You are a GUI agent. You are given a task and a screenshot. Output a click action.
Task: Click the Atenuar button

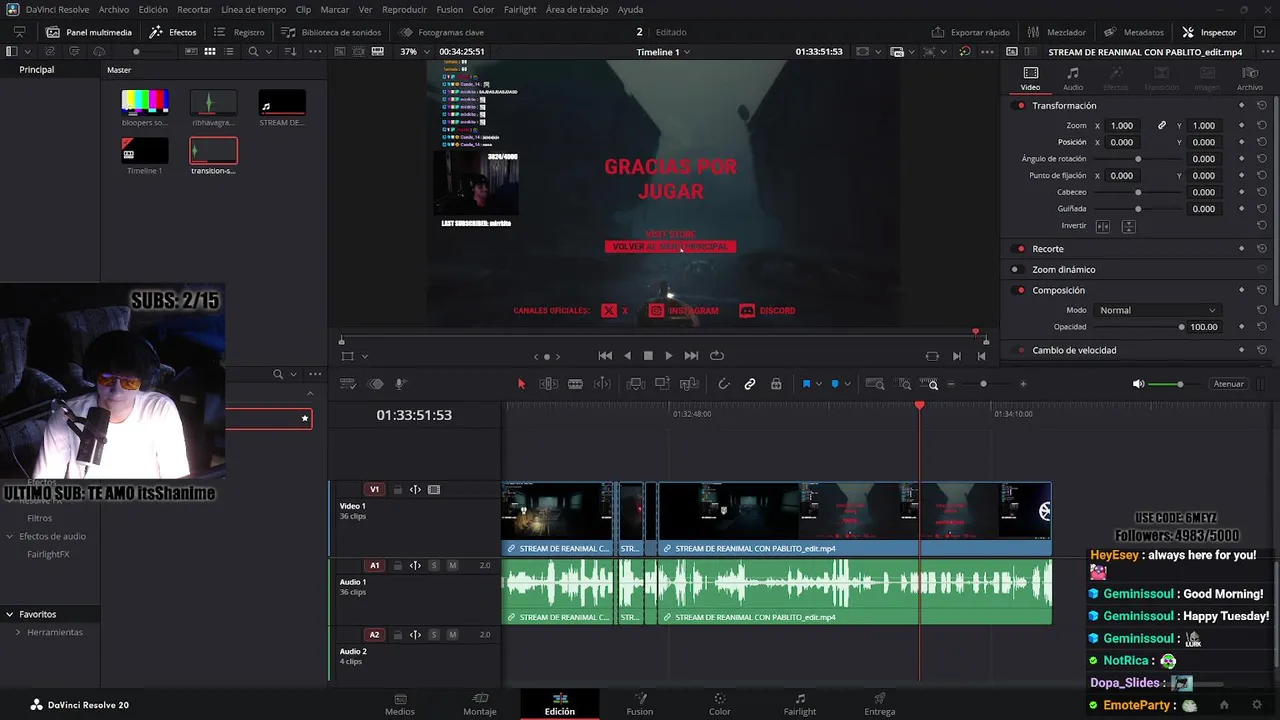tap(1228, 384)
